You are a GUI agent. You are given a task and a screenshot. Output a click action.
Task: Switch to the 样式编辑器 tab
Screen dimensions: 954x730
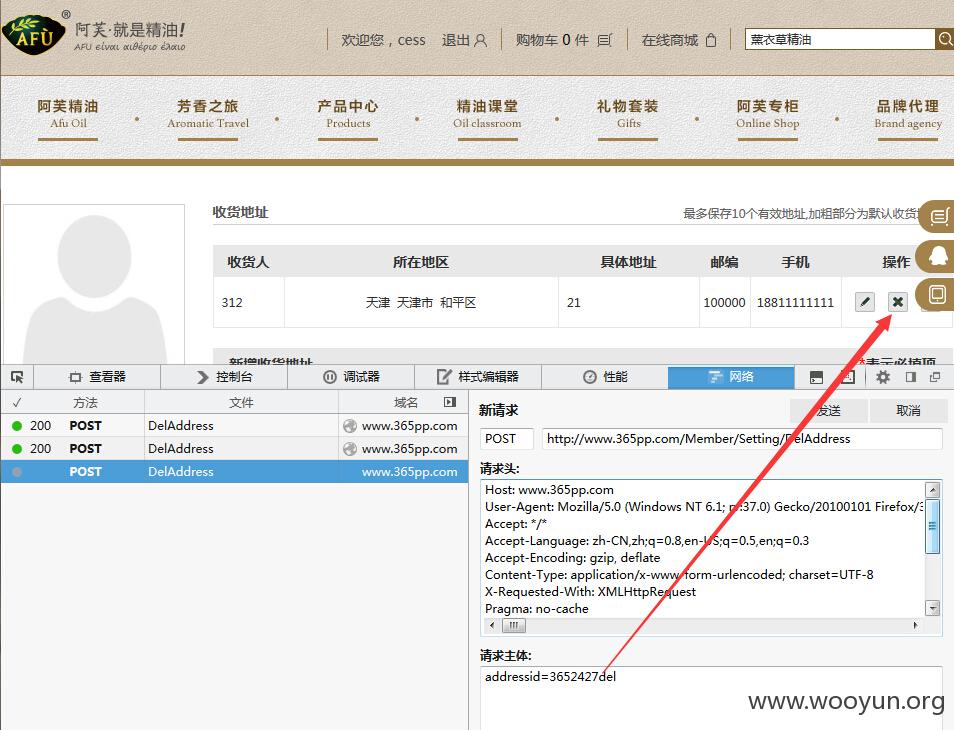click(478, 377)
